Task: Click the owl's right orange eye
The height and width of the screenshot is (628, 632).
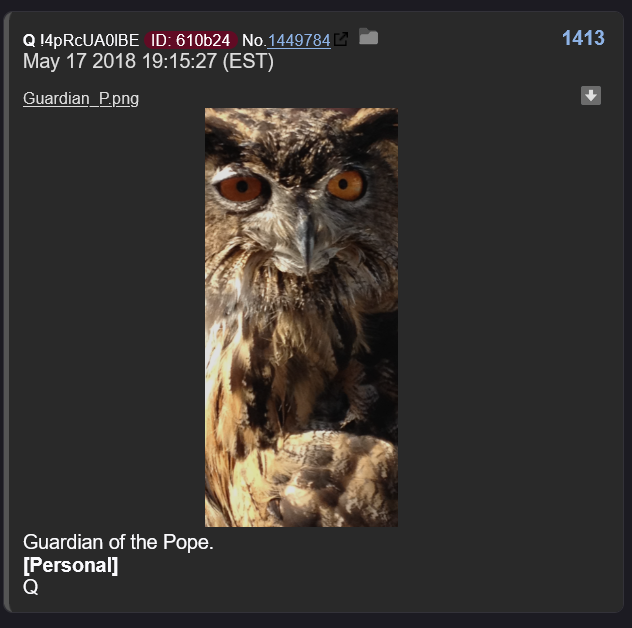Action: (x=345, y=185)
